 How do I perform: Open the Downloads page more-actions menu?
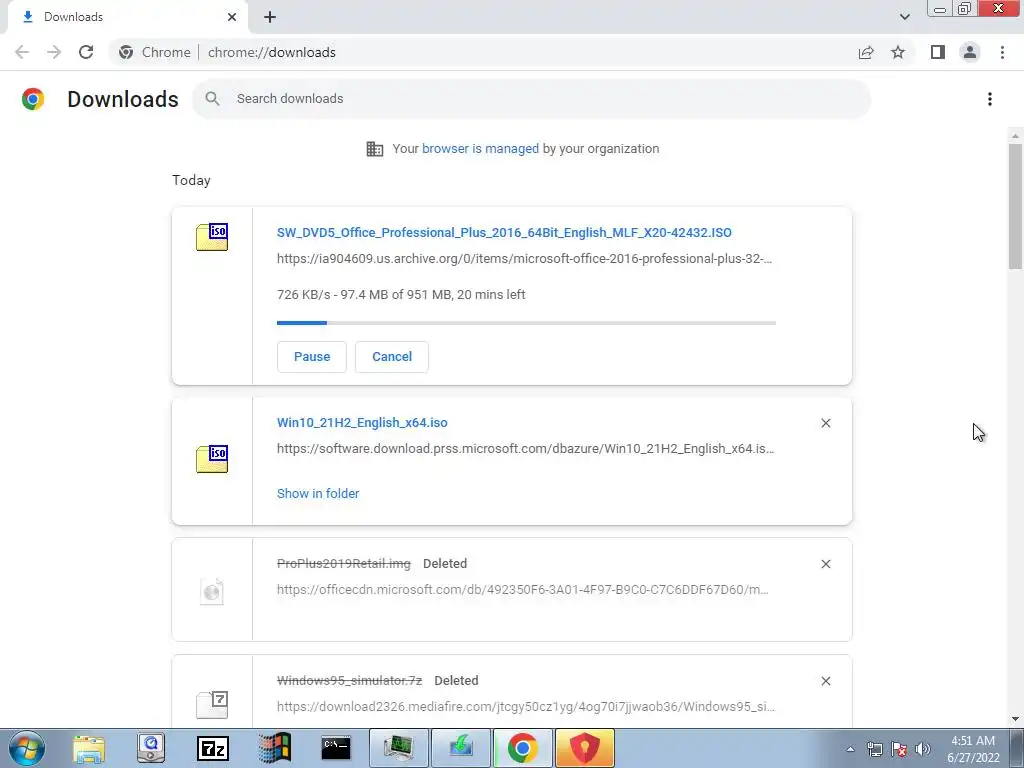pyautogui.click(x=989, y=99)
